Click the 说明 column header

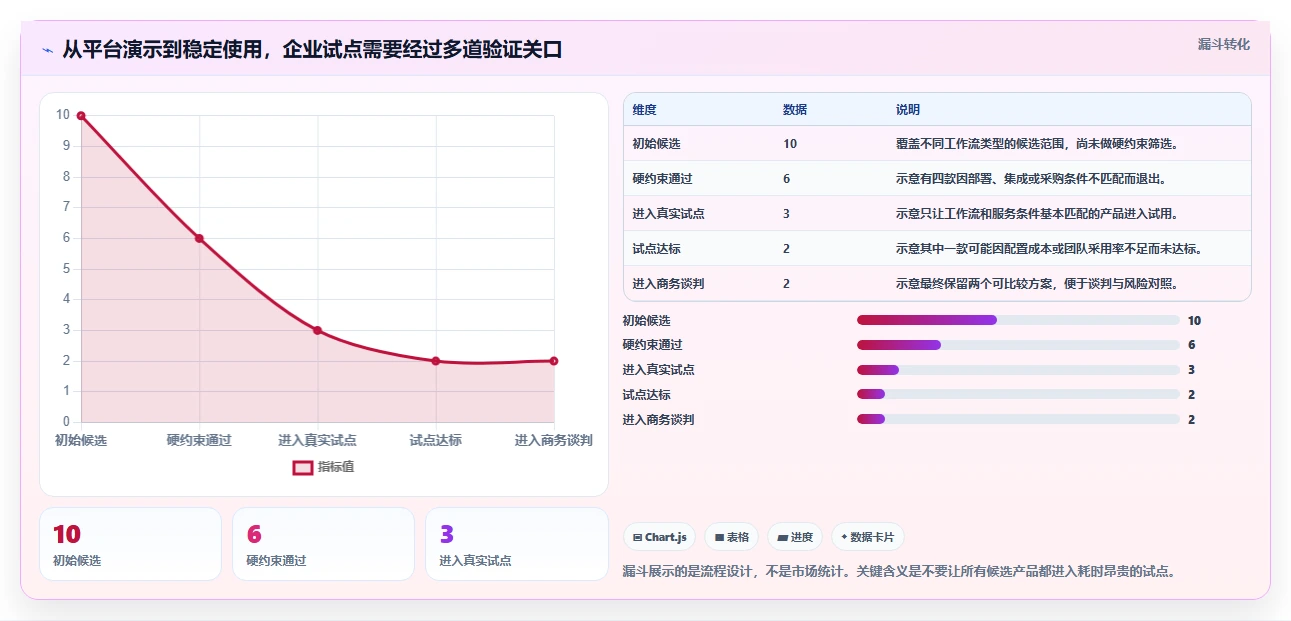coord(908,110)
